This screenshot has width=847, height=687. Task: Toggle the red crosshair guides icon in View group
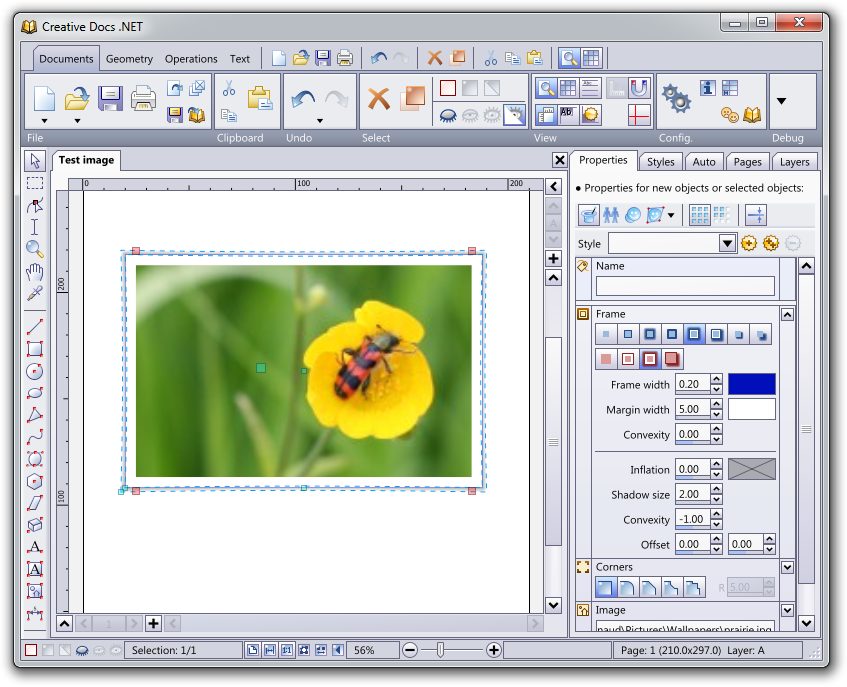pos(638,115)
